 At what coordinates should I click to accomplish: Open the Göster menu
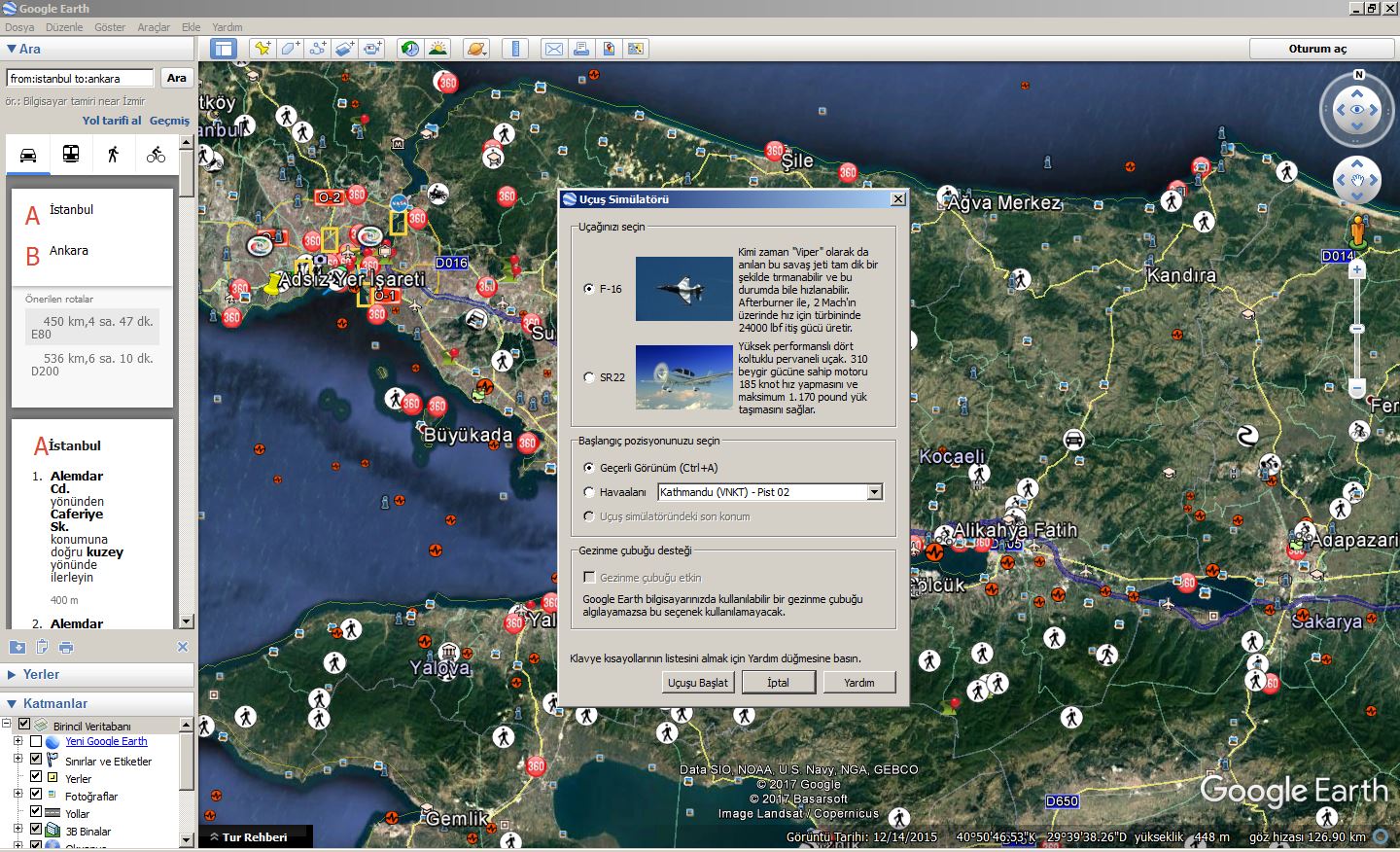(110, 27)
